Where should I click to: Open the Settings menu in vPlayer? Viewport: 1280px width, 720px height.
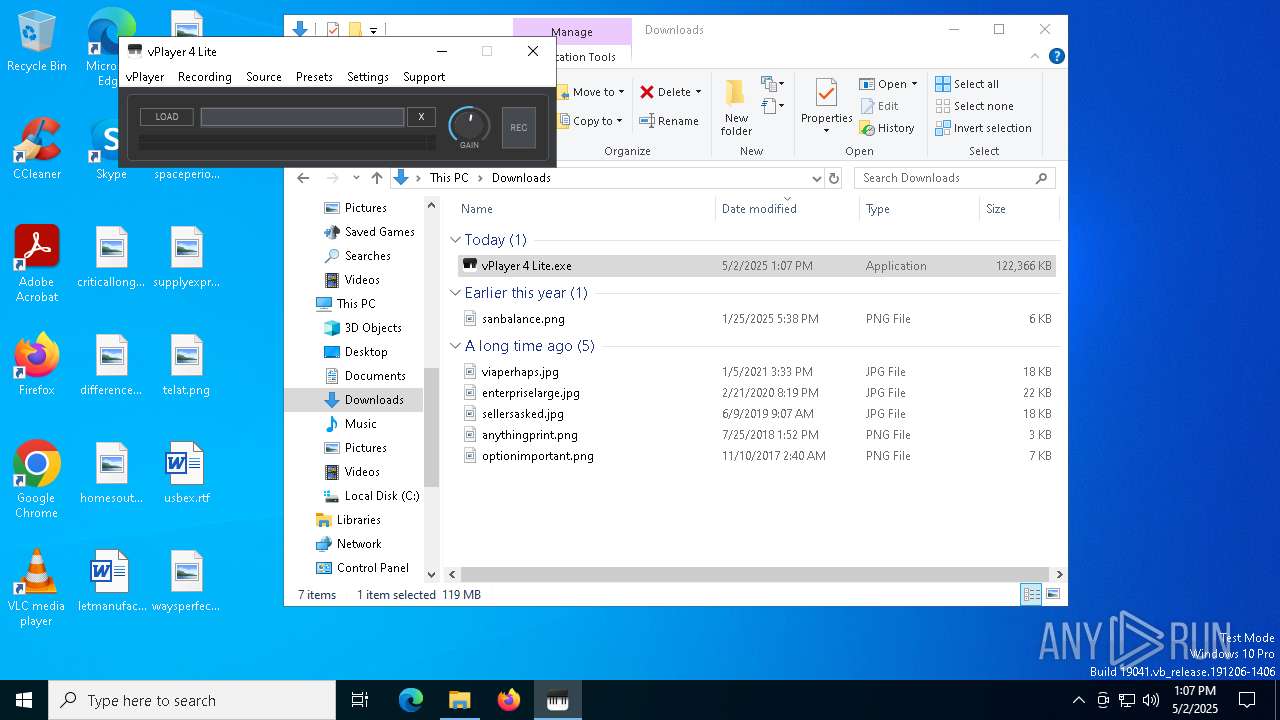[368, 77]
